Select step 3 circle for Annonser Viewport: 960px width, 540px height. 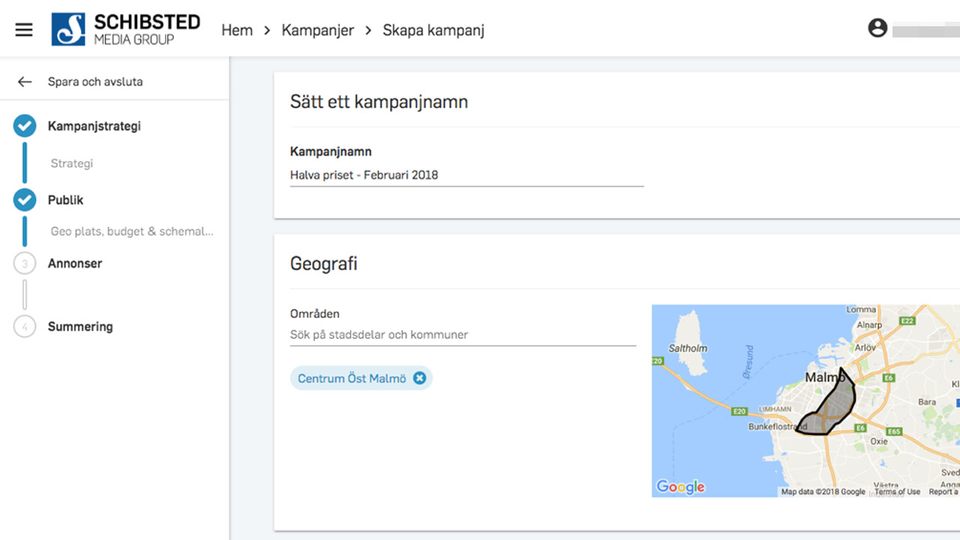(x=24, y=264)
